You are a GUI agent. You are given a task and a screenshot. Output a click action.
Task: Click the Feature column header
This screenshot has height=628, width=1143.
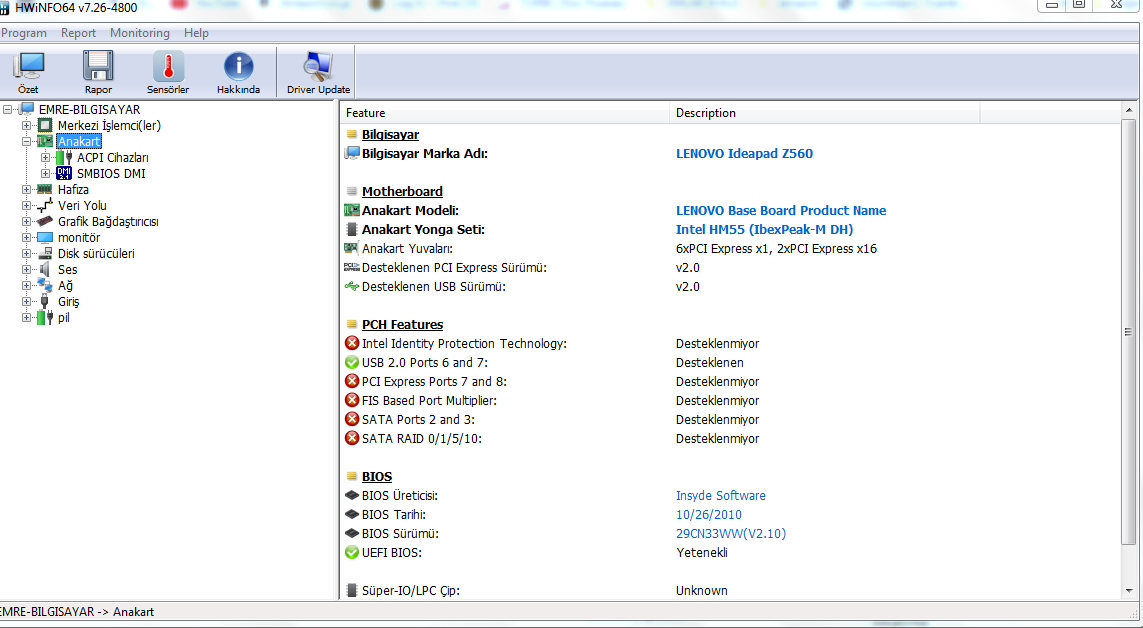(504, 113)
